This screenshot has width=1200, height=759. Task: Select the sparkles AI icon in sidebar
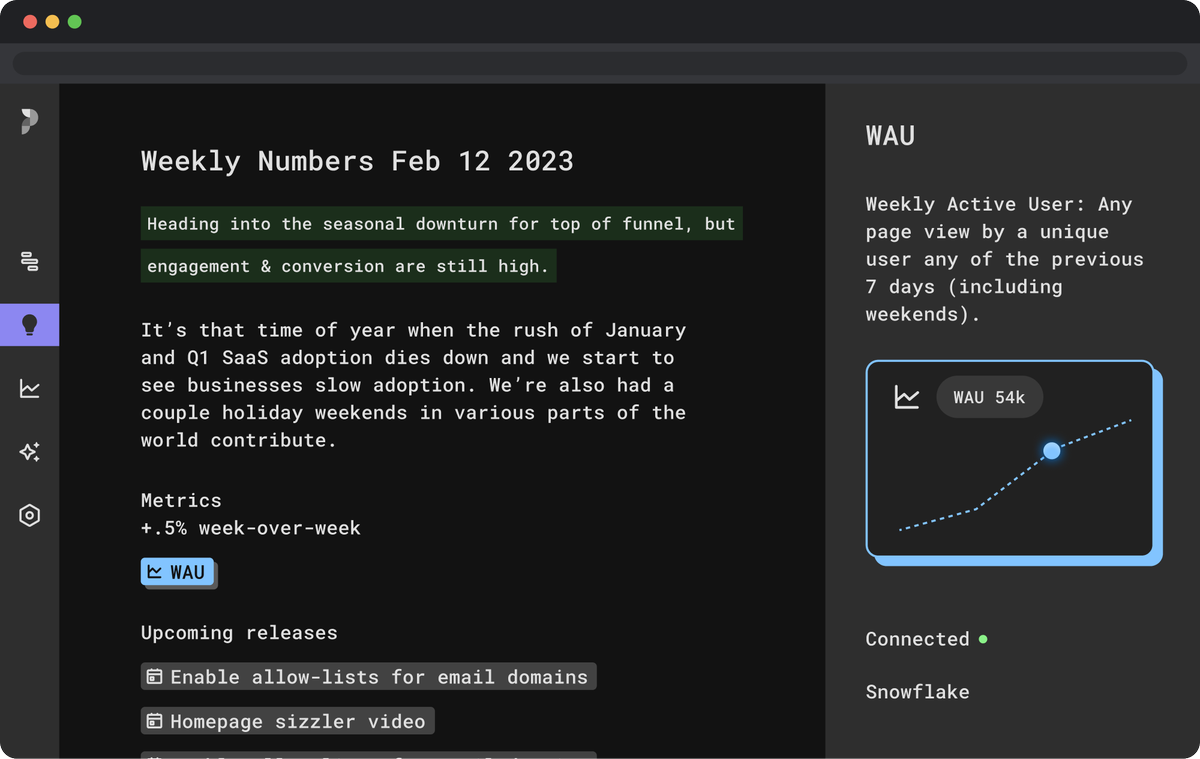[29, 452]
